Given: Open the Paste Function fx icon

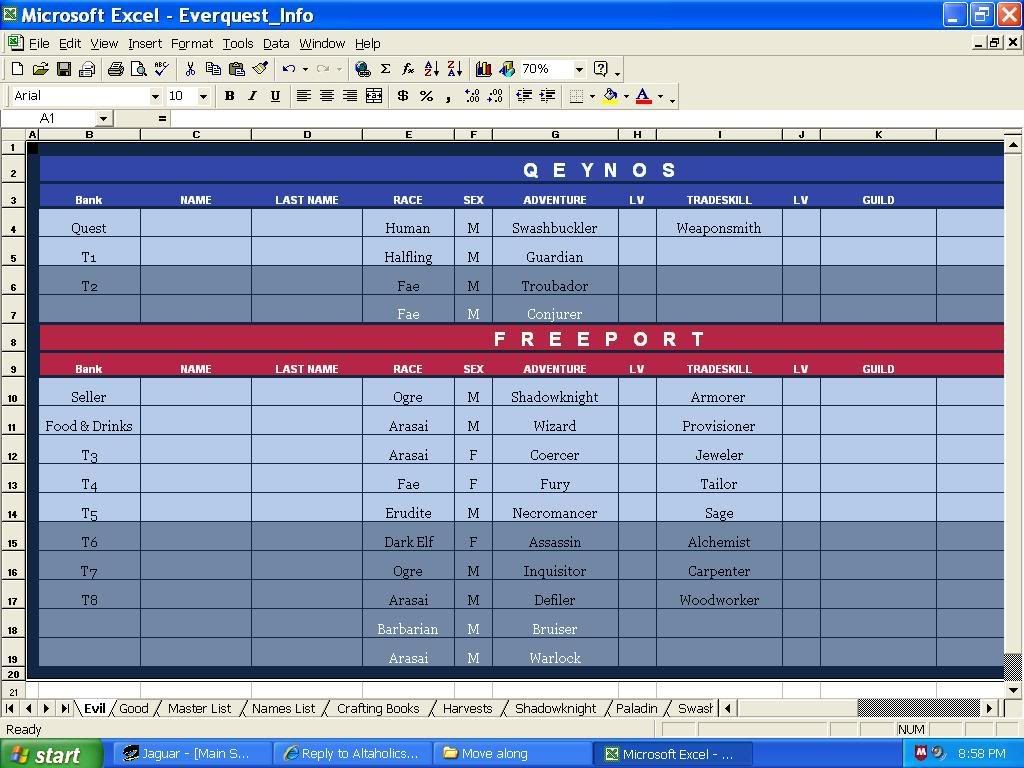Looking at the screenshot, I should tap(408, 69).
